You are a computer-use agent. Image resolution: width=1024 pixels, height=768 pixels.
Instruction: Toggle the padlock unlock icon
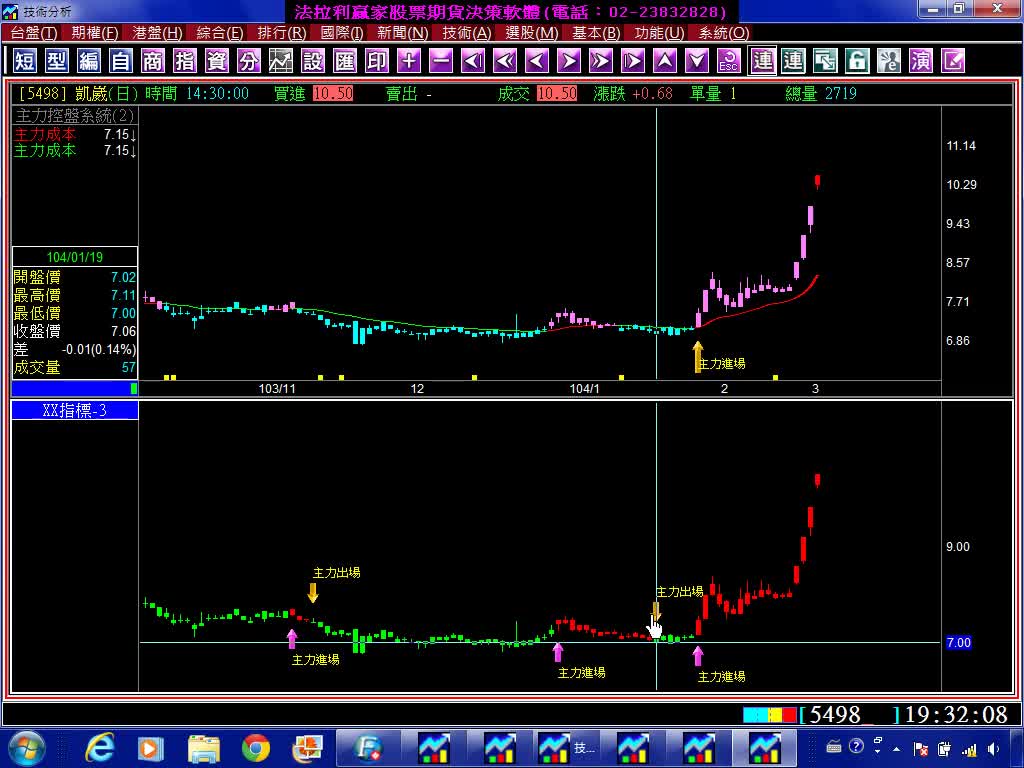[x=857, y=61]
